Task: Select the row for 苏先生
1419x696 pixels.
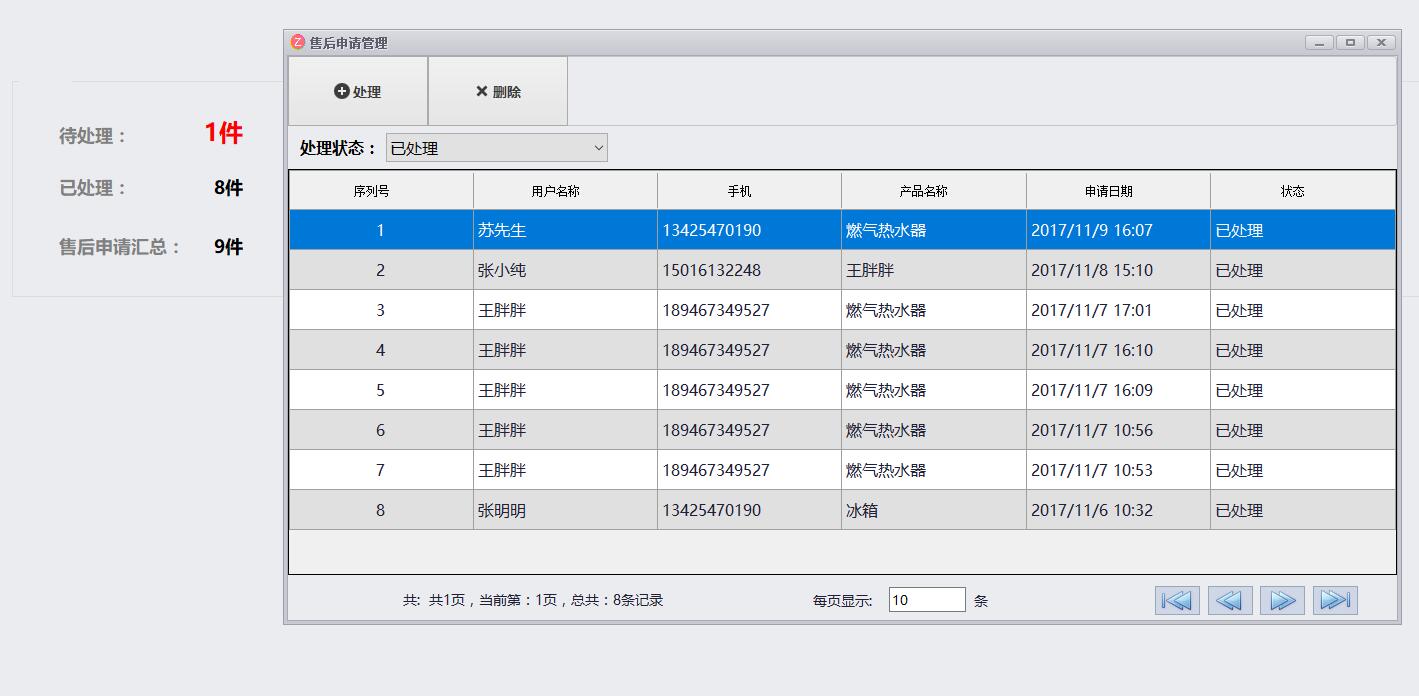Action: coord(842,230)
